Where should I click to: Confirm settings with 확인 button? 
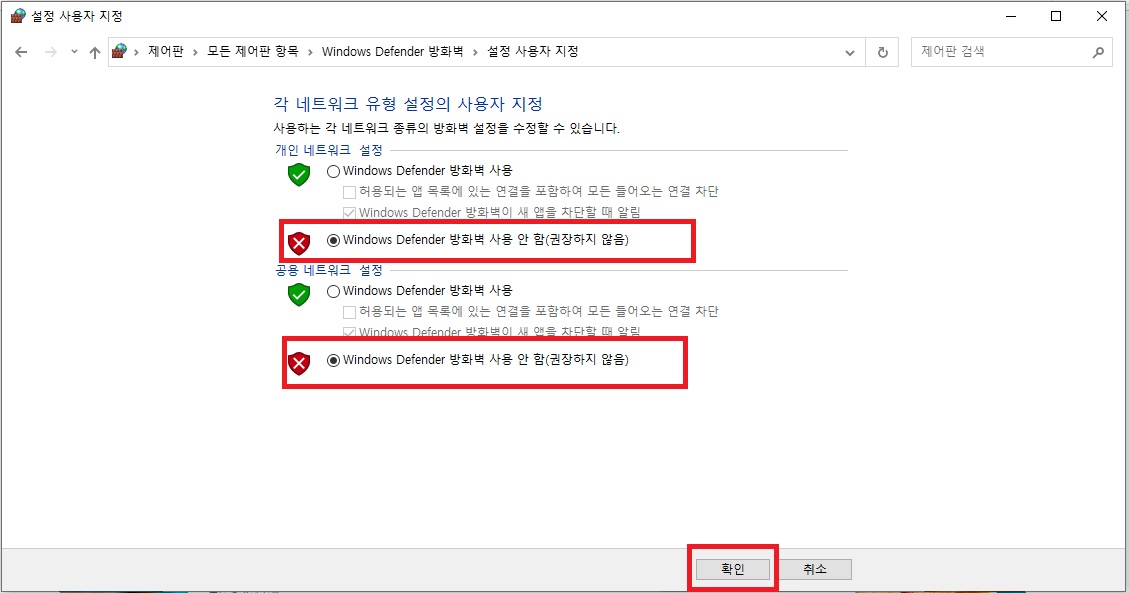(x=732, y=569)
